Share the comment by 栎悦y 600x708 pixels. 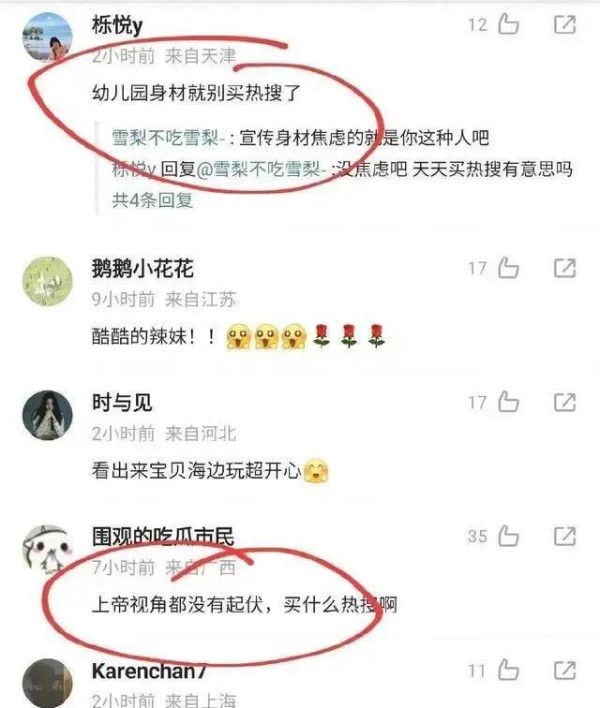(x=565, y=24)
